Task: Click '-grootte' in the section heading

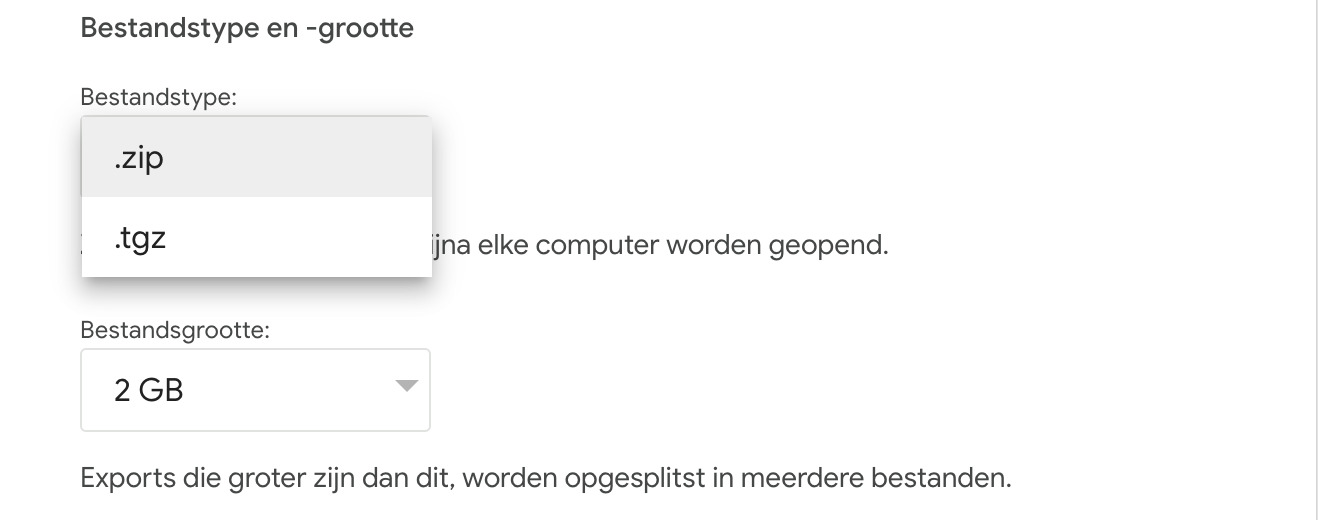Action: pos(364,28)
